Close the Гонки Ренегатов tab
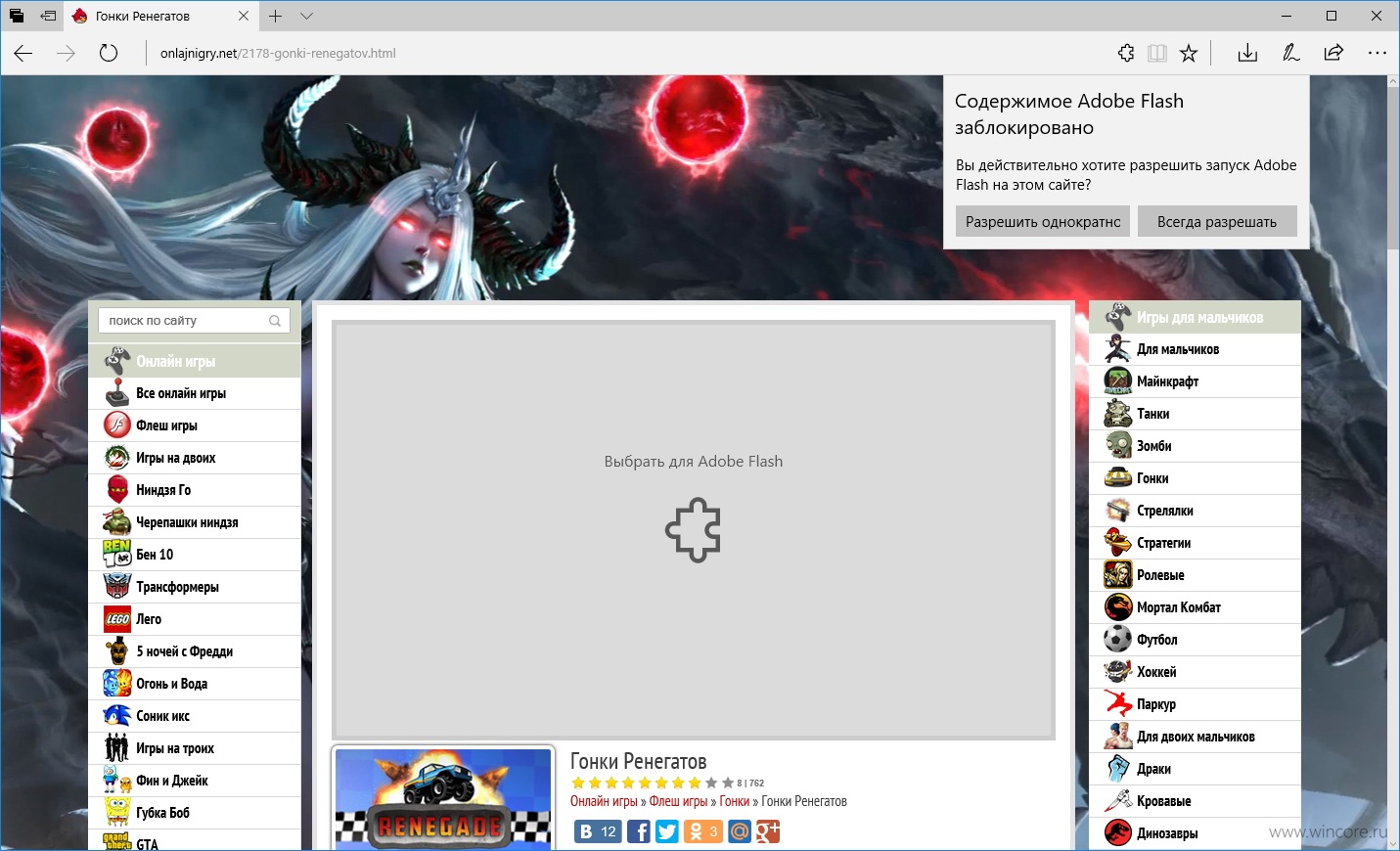1400x851 pixels. coord(244,16)
